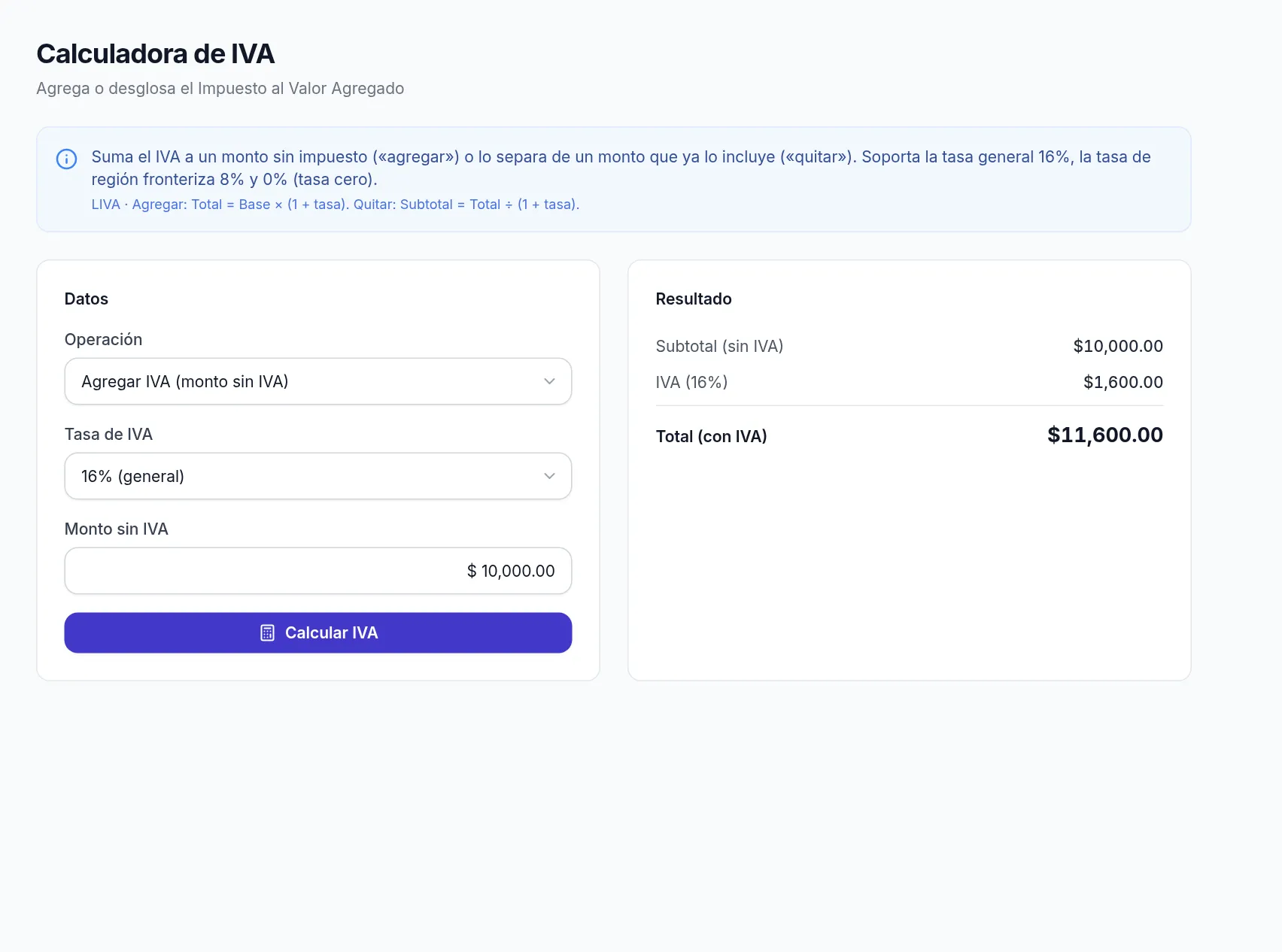
Task: Click the Tasa de IVA label
Action: [108, 434]
